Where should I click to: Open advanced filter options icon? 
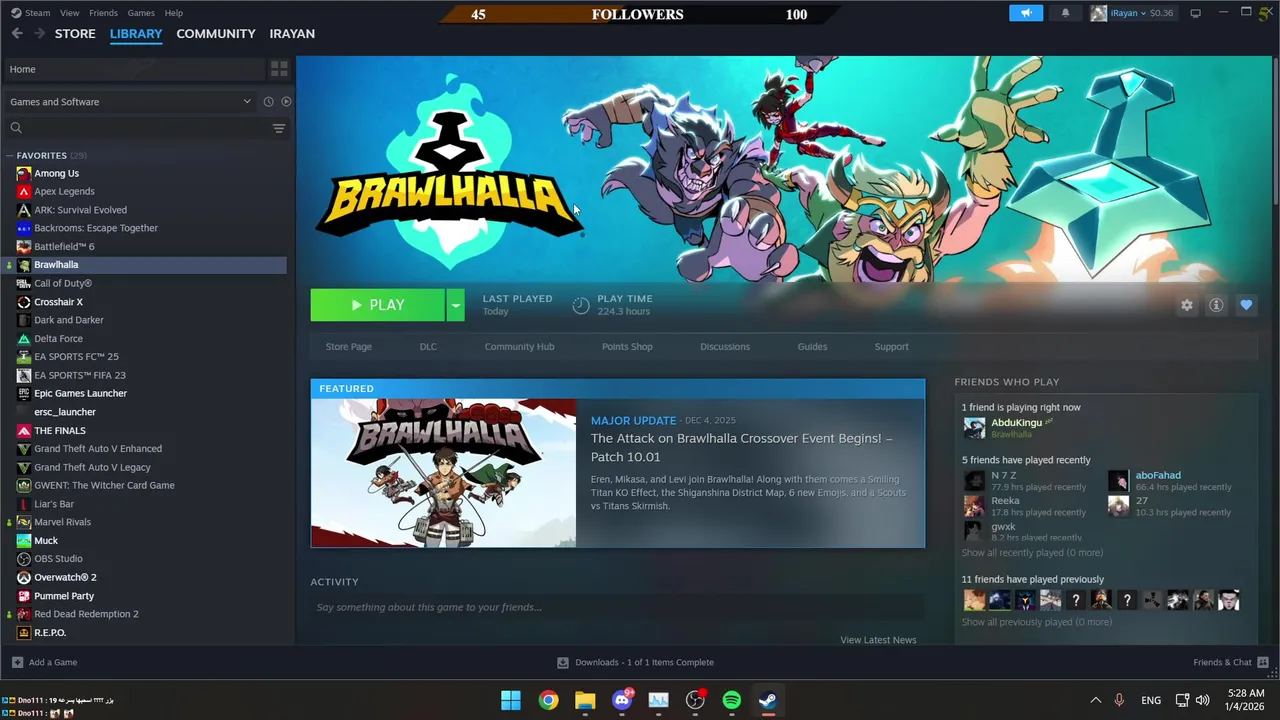click(279, 128)
